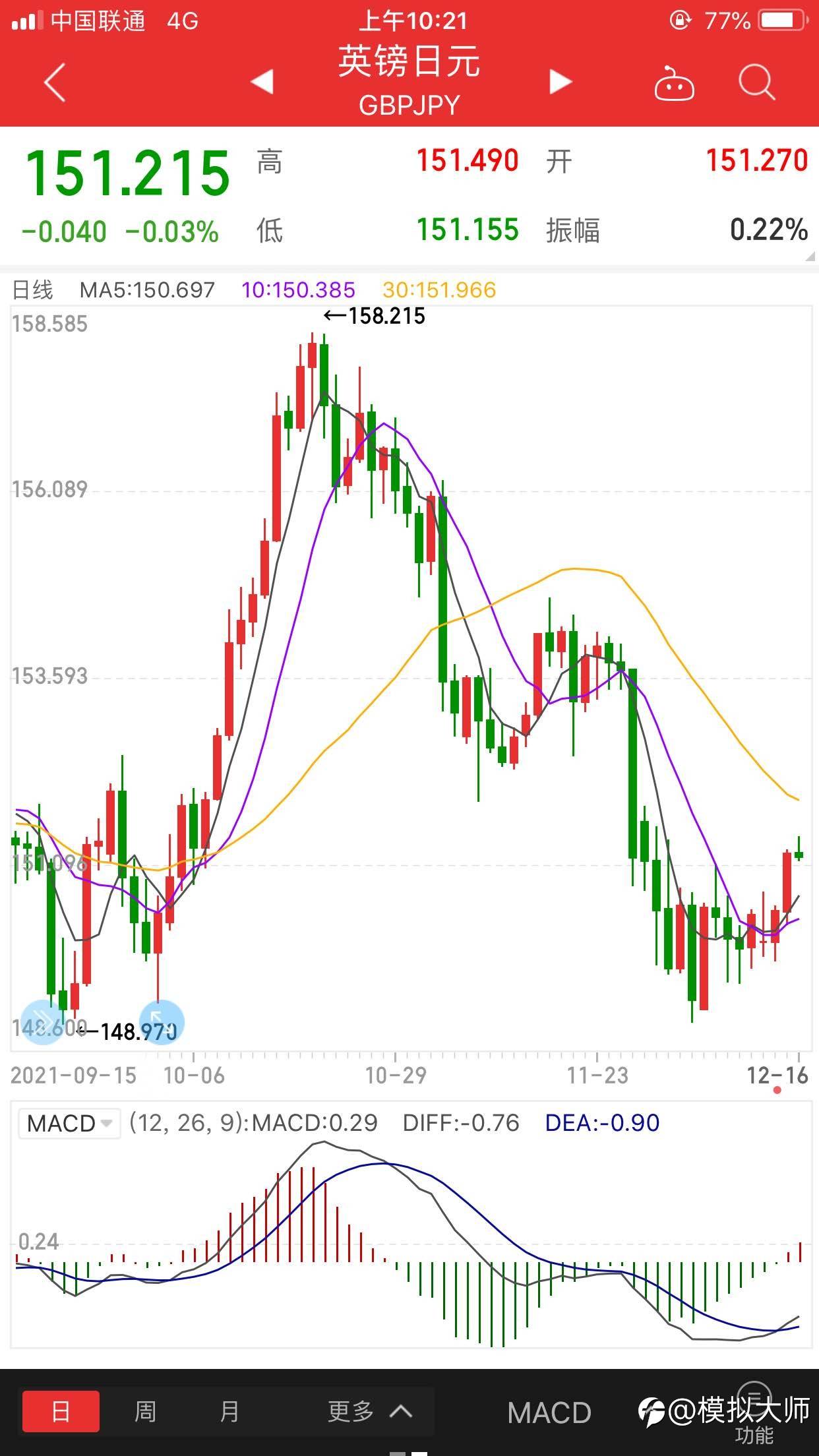Tap the 日线 chart label
This screenshot has height=1456, width=819.
tap(33, 290)
